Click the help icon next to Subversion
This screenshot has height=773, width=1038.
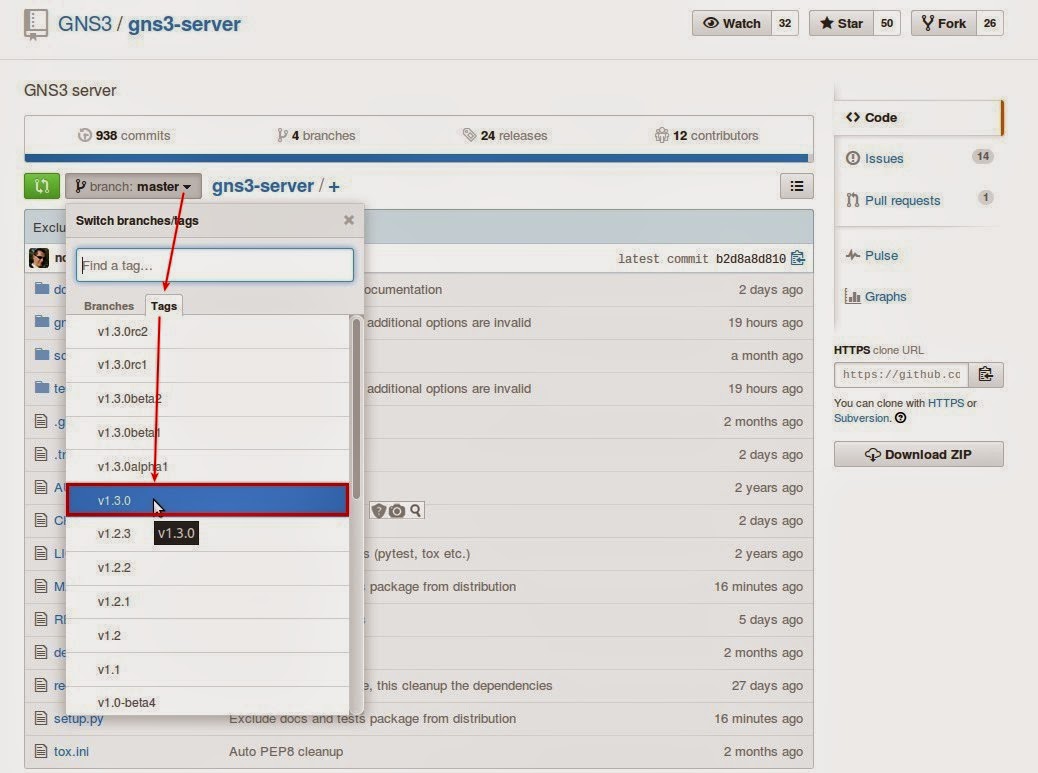tap(900, 418)
